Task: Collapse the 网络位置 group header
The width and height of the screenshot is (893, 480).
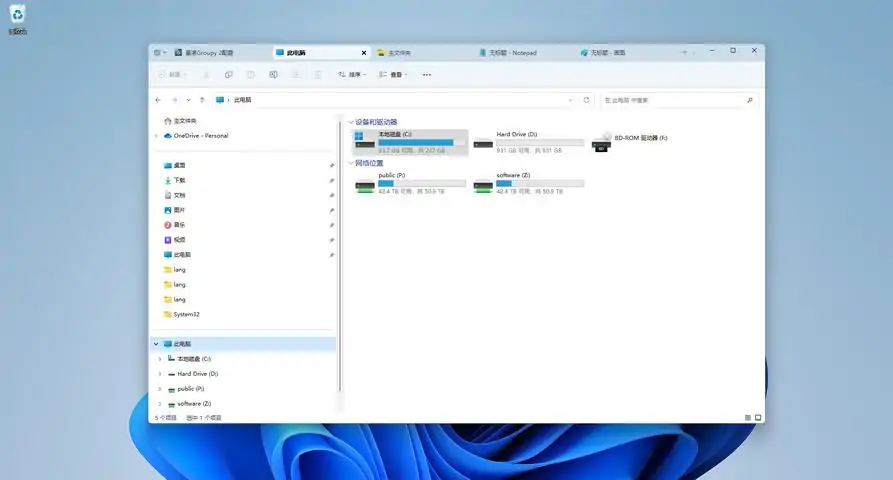Action: [350, 163]
